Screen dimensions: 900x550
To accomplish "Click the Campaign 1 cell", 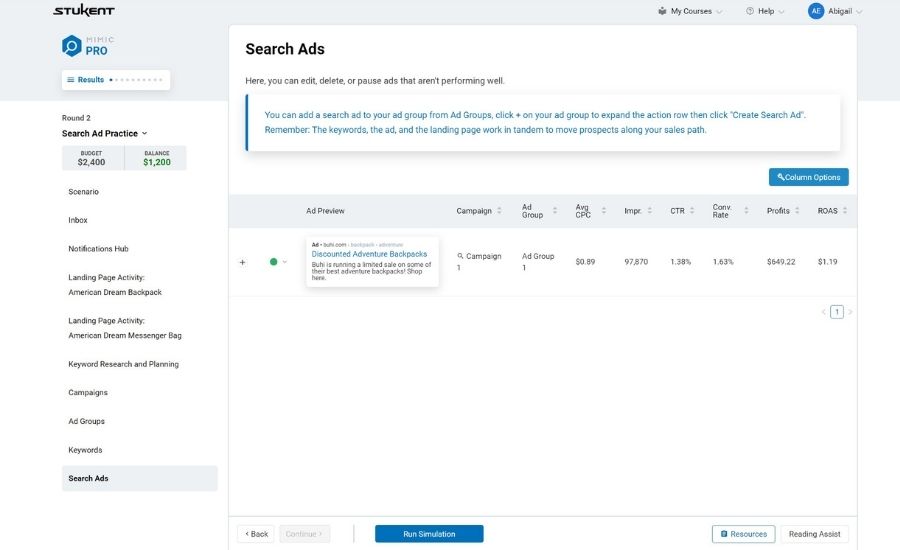I will 479,262.
